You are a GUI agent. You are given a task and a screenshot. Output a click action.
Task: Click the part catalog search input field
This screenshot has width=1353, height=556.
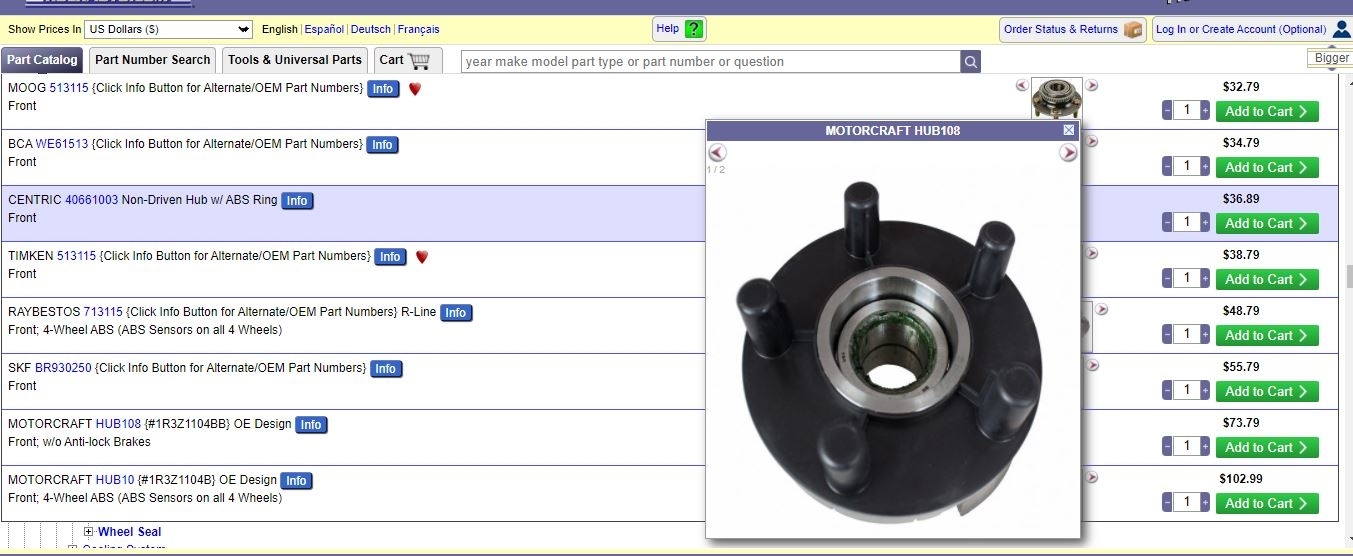(711, 62)
